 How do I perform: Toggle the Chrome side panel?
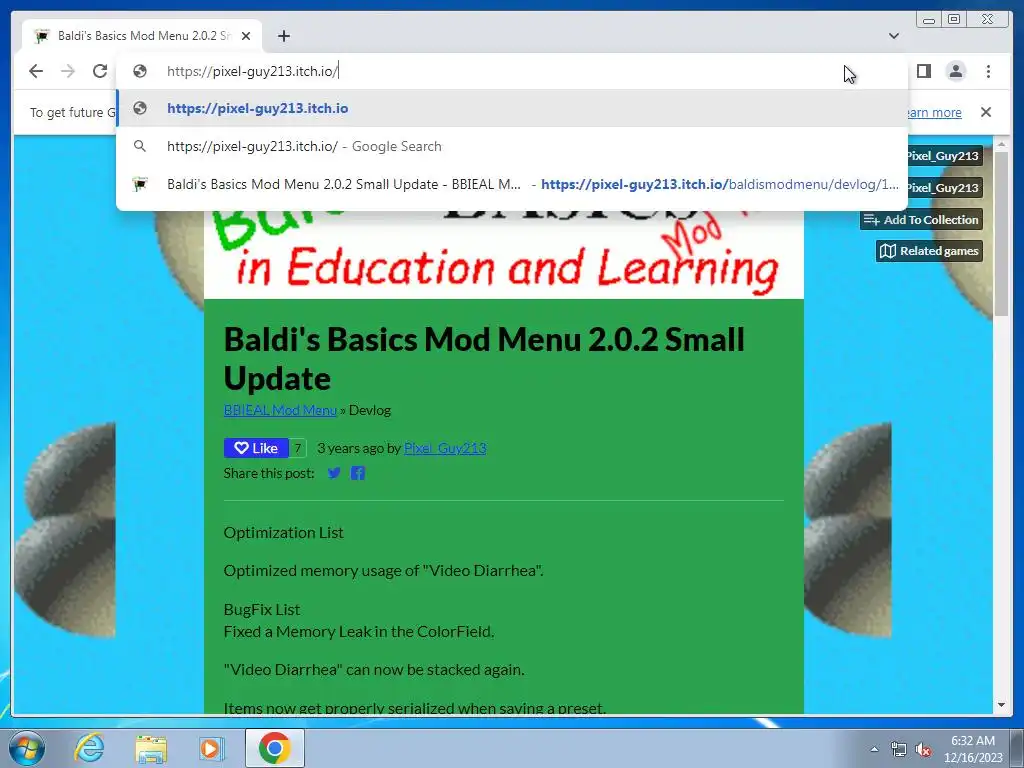coord(923,71)
